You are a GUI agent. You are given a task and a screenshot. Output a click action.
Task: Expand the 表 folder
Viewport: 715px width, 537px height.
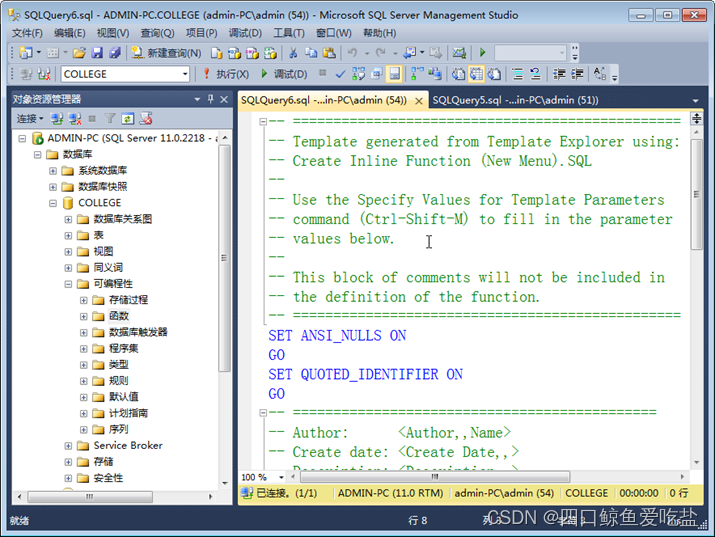pos(68,236)
